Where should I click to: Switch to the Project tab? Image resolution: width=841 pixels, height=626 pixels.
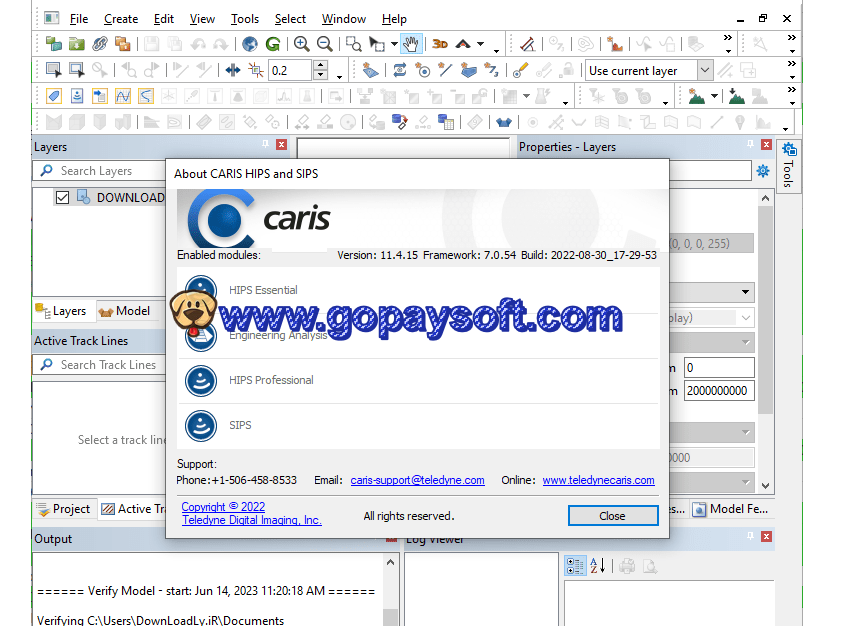[64, 509]
